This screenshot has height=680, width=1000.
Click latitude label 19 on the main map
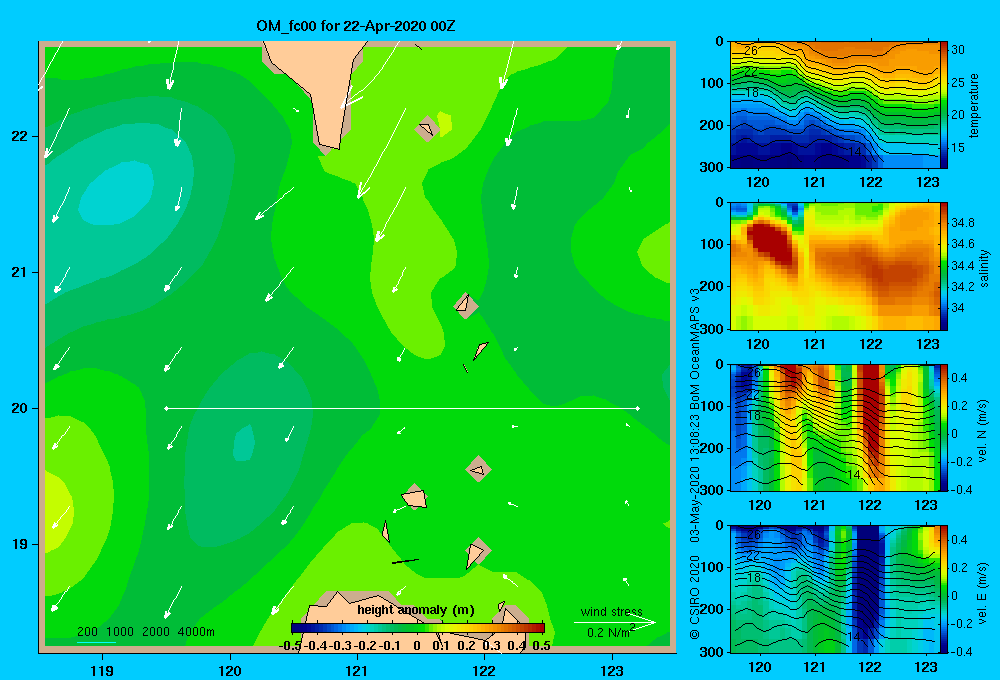point(19,544)
